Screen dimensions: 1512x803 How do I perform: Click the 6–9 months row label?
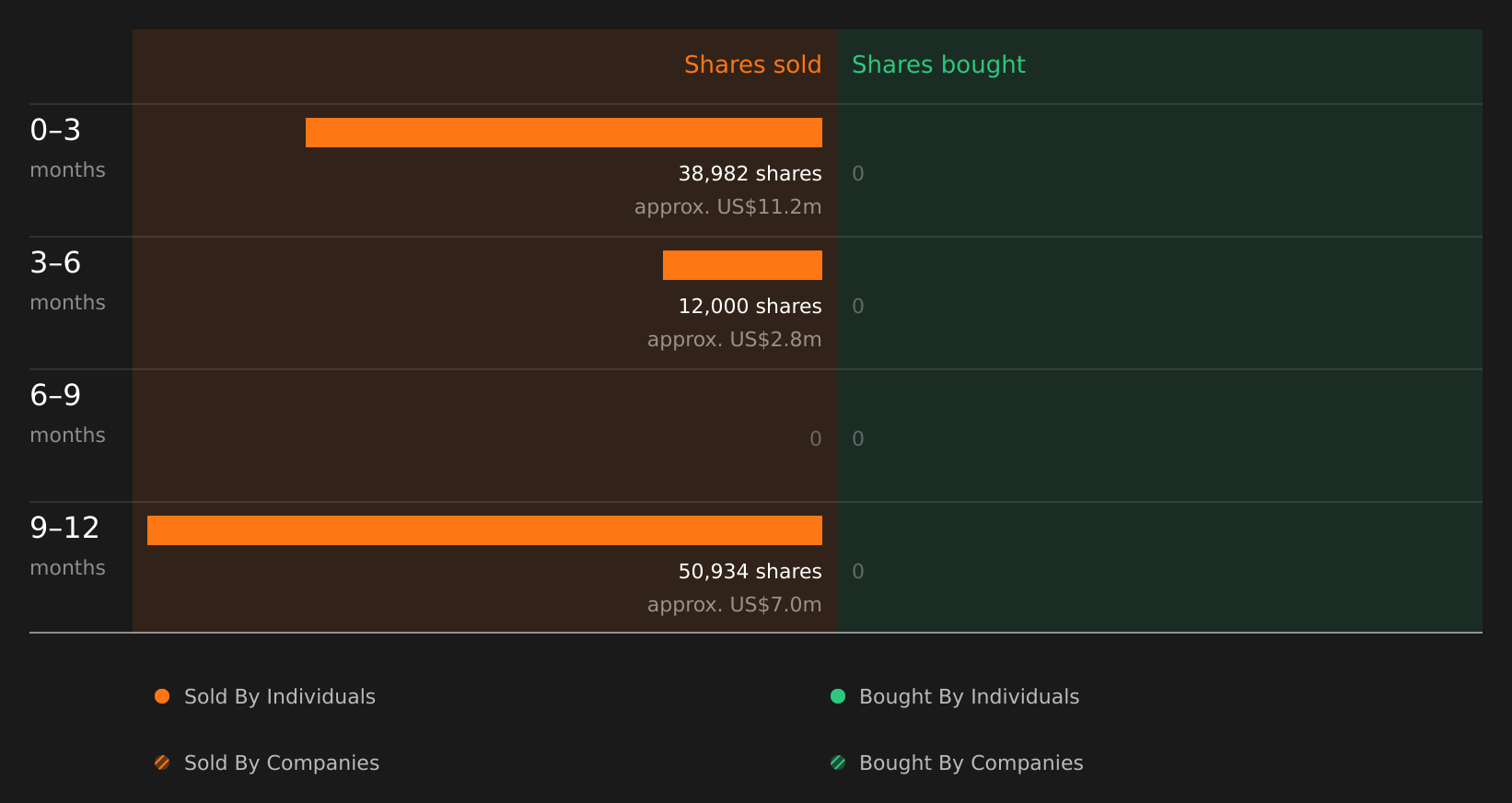[68, 413]
